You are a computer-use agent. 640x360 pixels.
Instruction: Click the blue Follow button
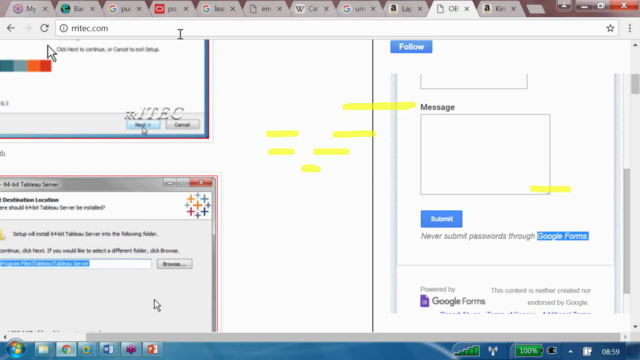click(411, 47)
